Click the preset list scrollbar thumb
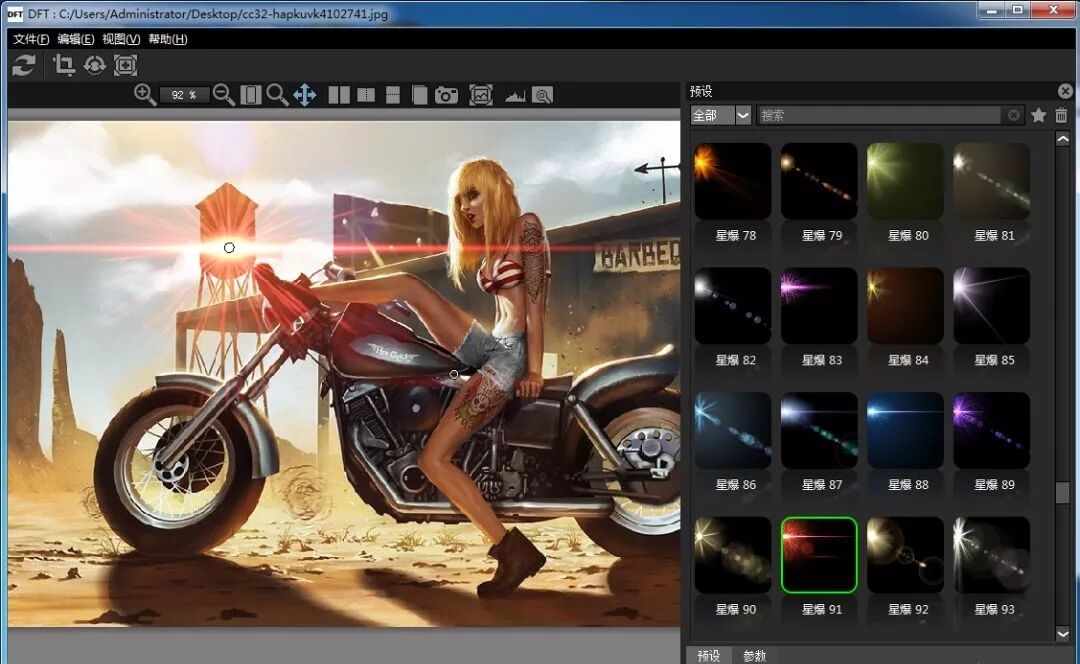 click(x=1063, y=492)
